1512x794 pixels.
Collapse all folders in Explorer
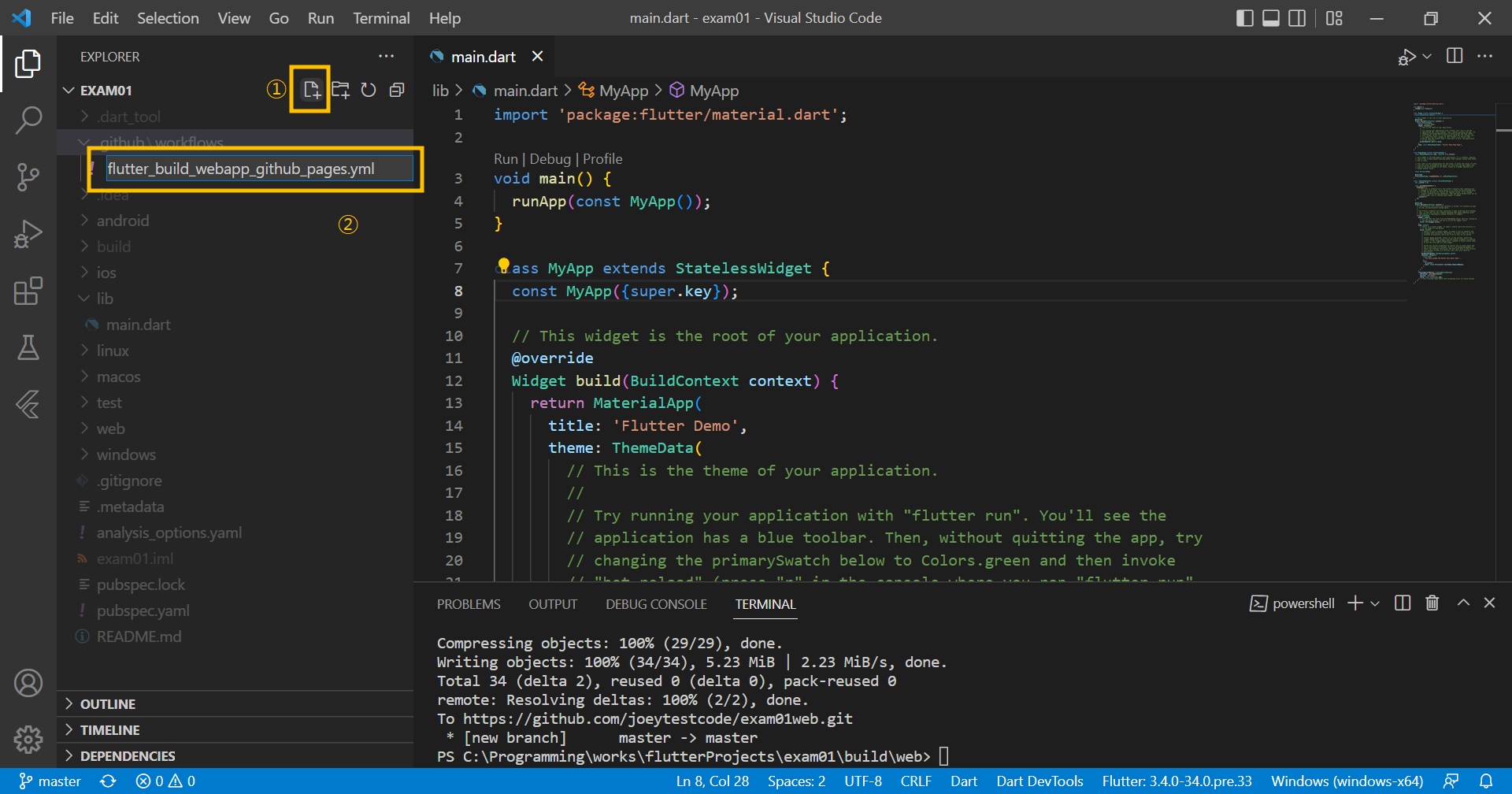tap(397, 90)
